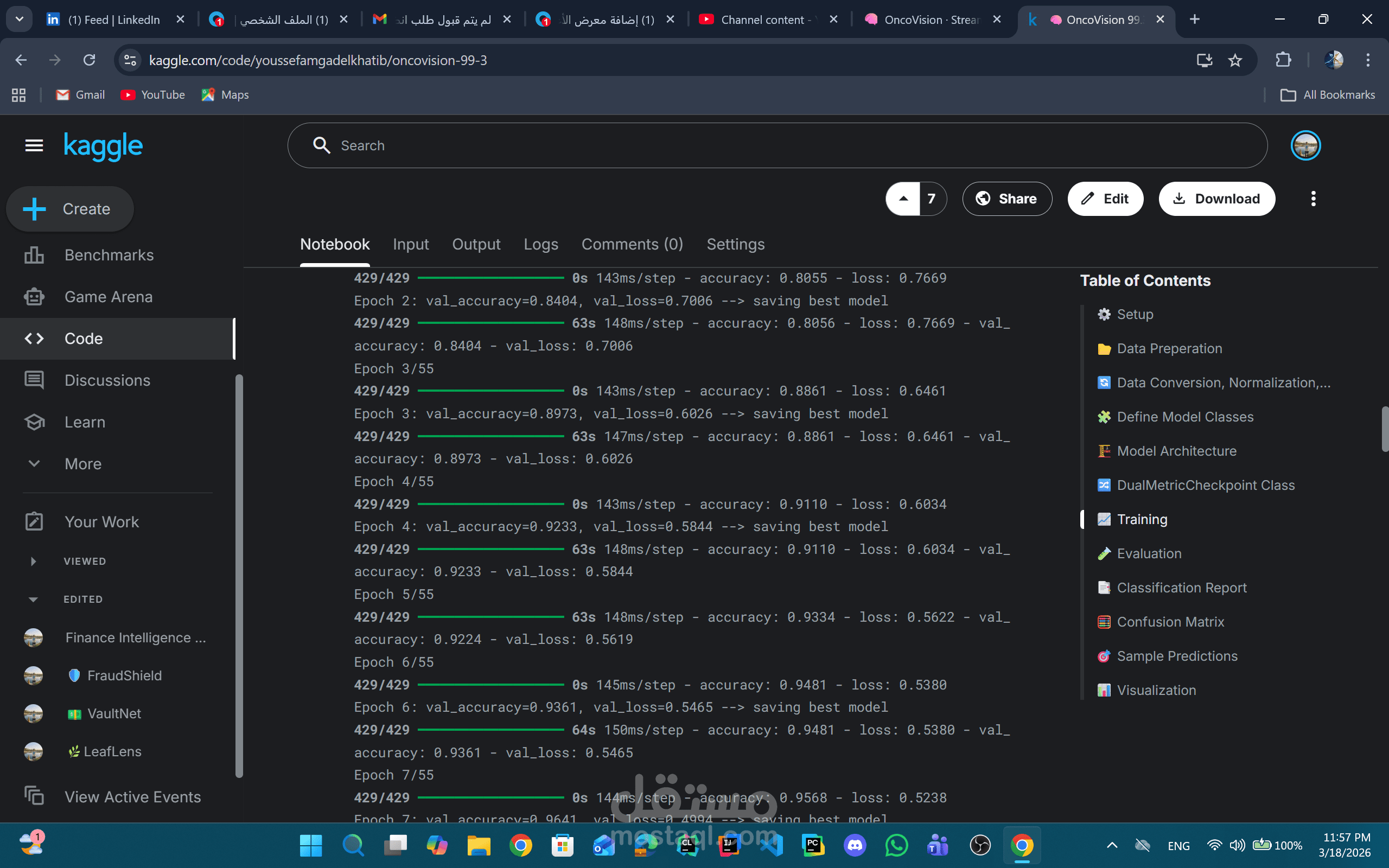Open the hamburger sidebar menu
Viewport: 1389px width, 868px height.
[34, 146]
